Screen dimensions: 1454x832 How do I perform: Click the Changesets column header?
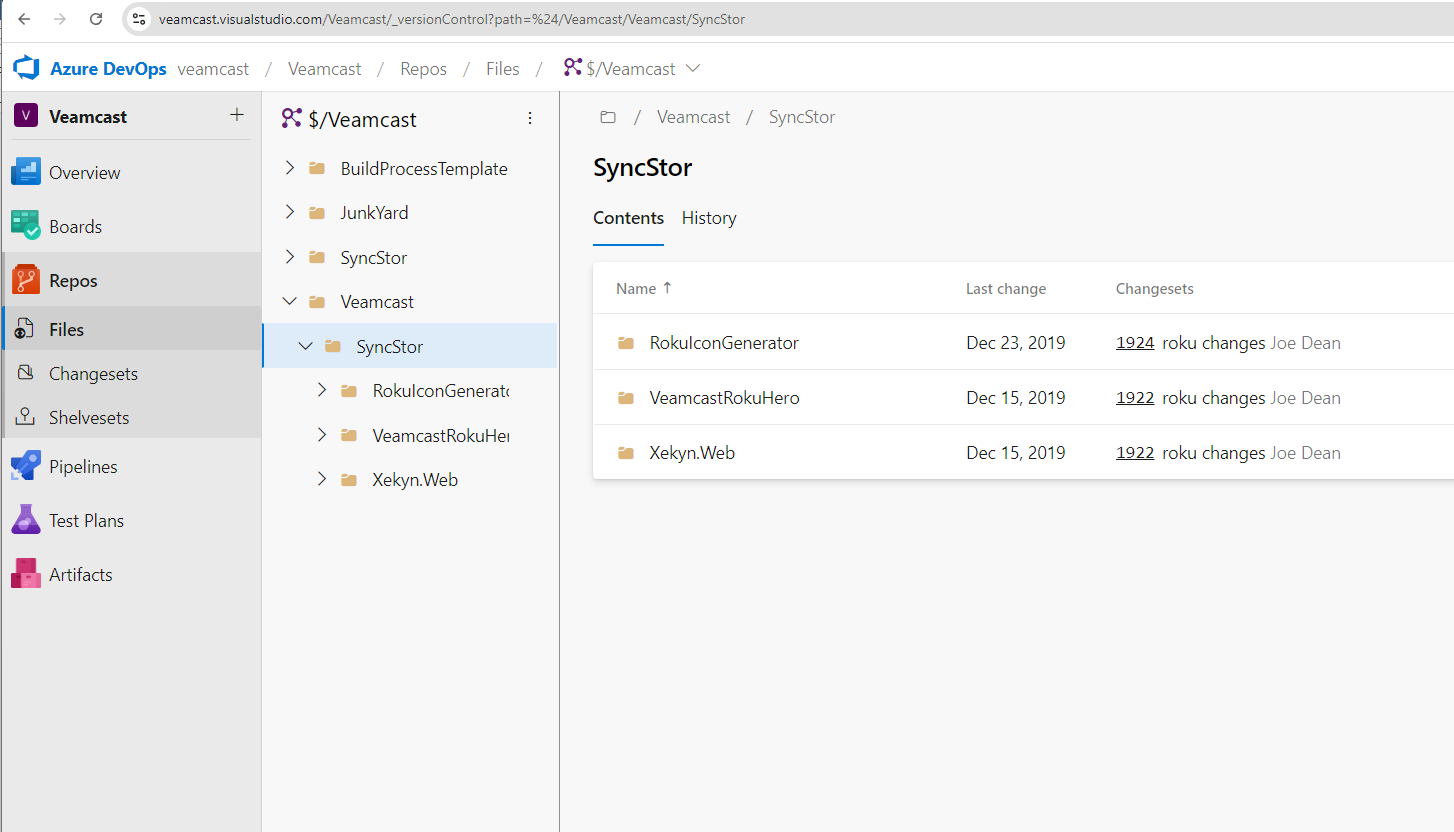(1155, 289)
